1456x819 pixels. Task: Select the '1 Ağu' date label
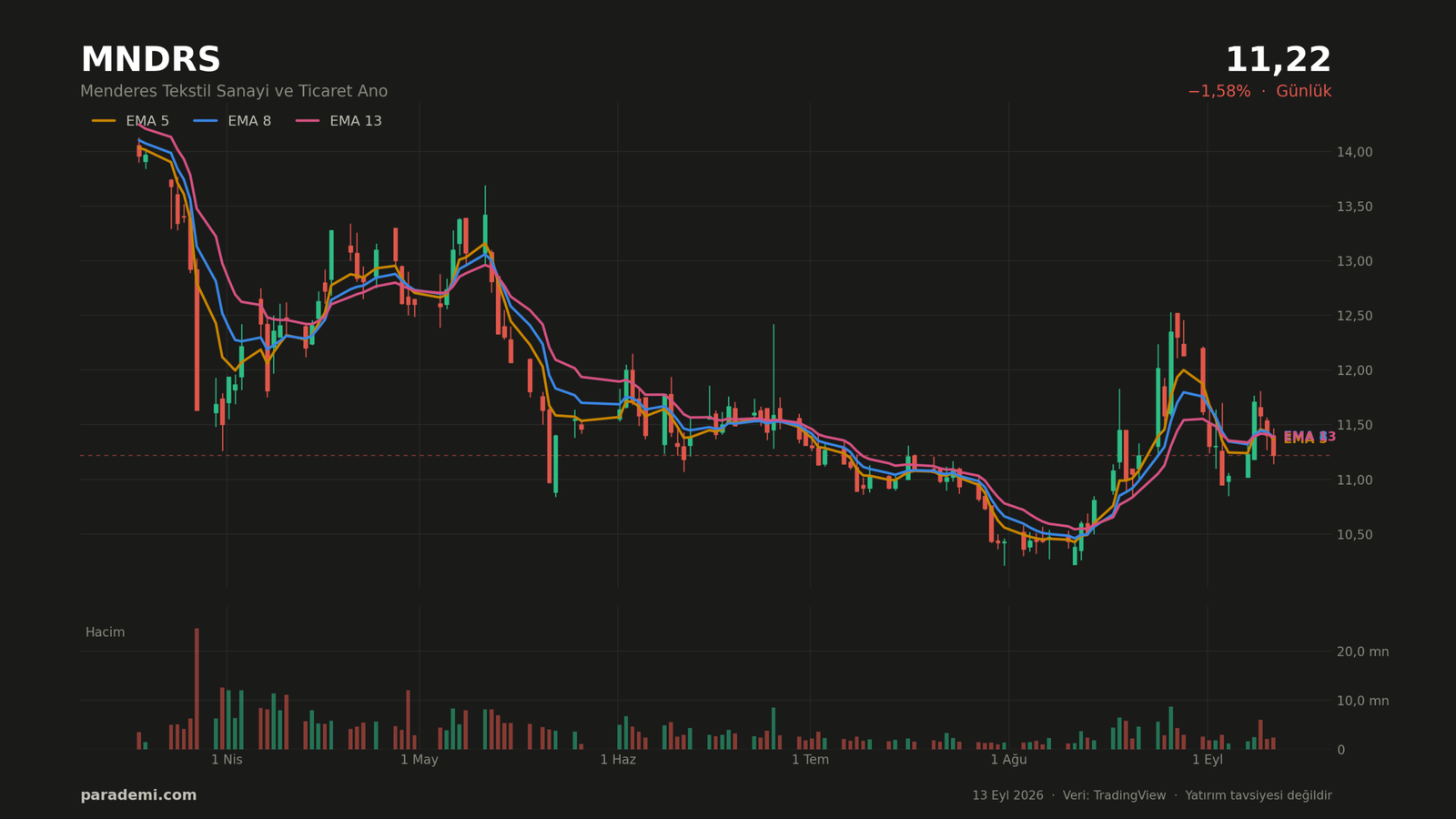click(1008, 760)
